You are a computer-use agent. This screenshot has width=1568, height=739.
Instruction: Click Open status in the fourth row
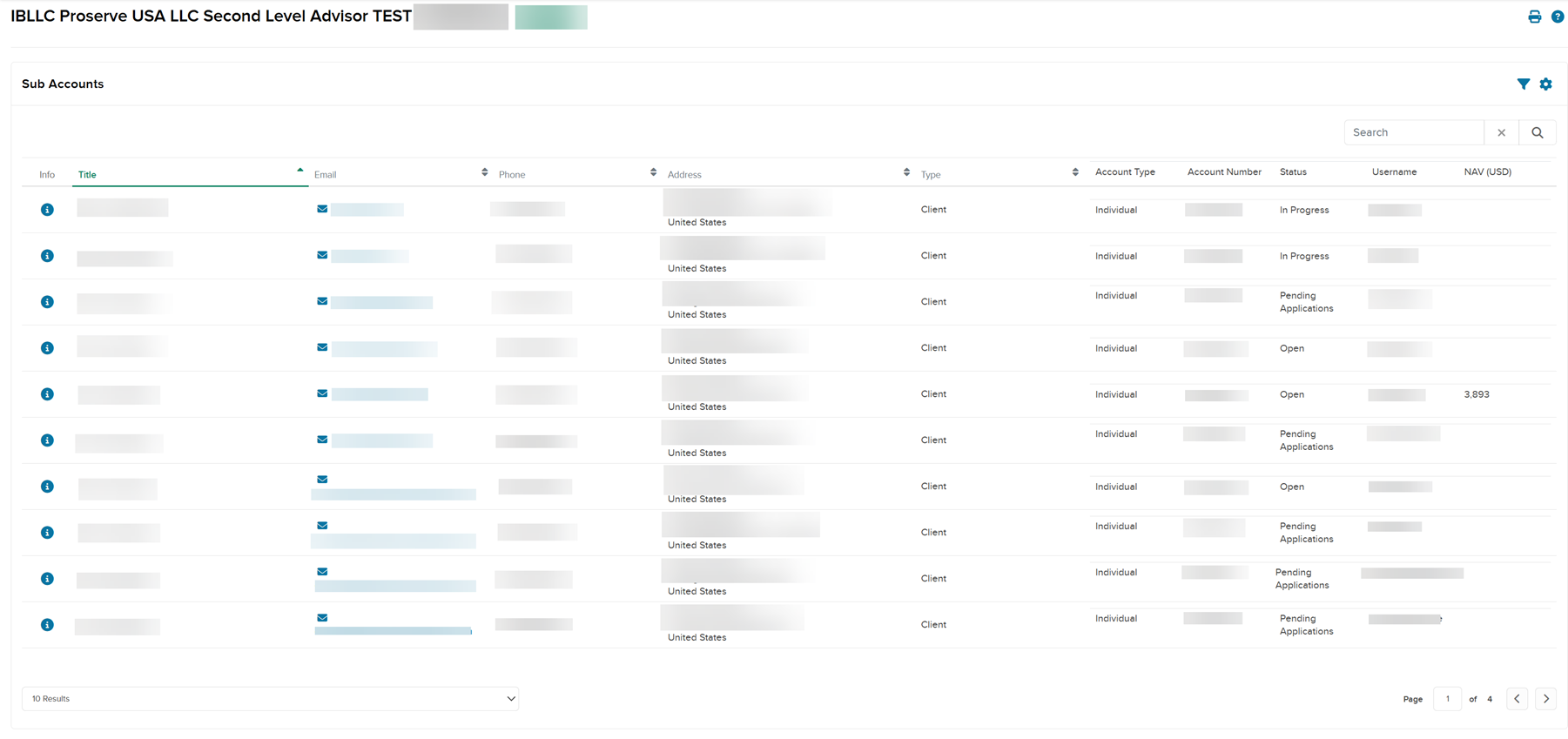point(1292,348)
